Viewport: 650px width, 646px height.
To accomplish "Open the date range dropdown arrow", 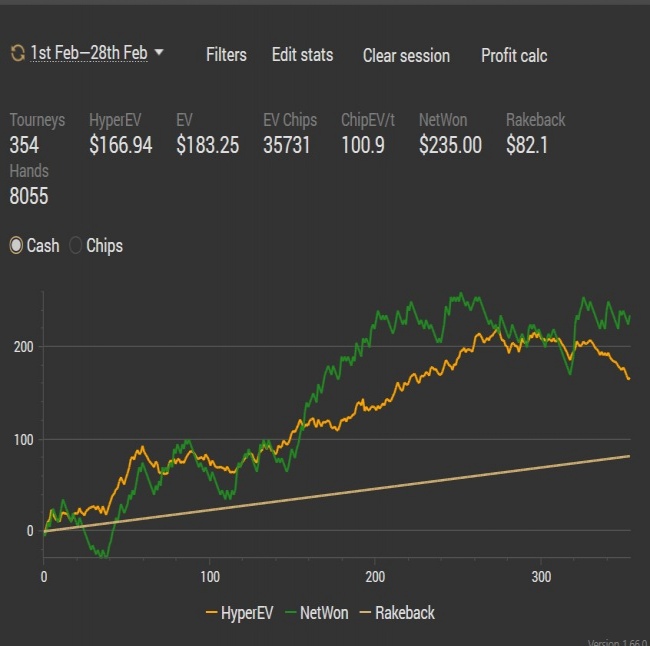I will pyautogui.click(x=159, y=53).
